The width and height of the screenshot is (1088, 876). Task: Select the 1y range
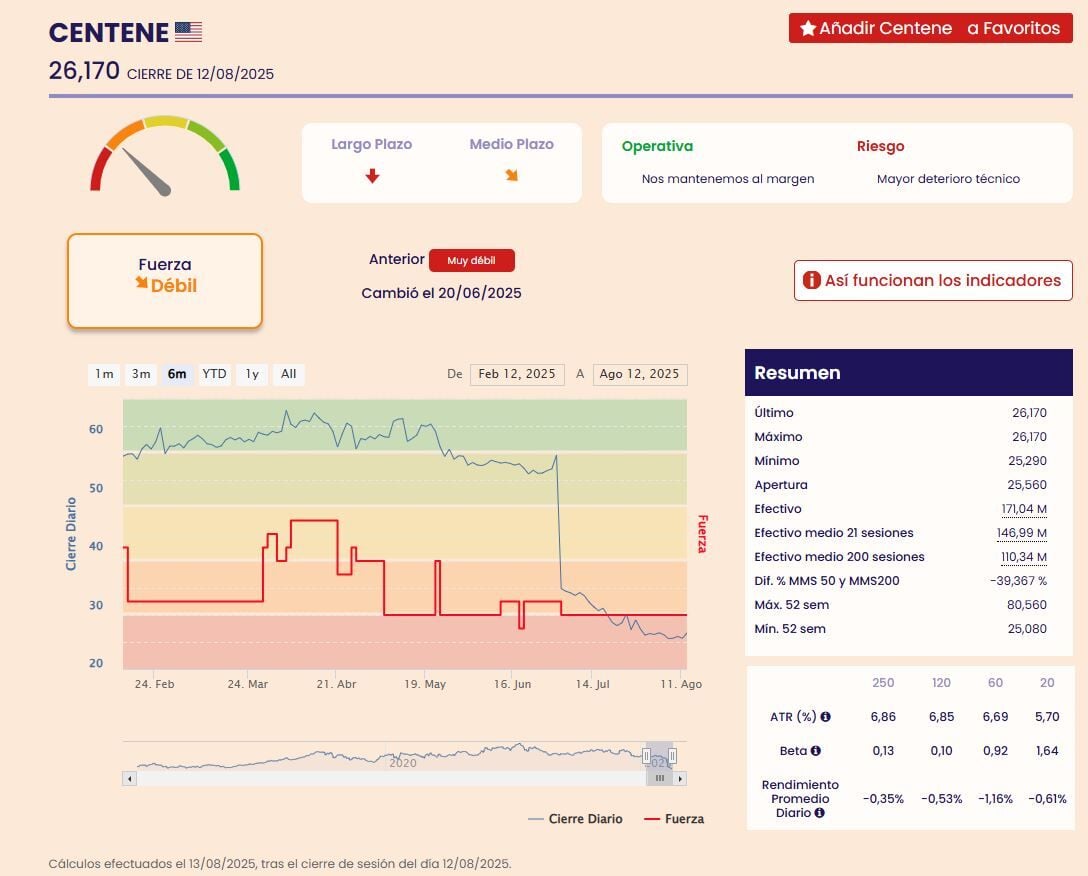tap(252, 374)
